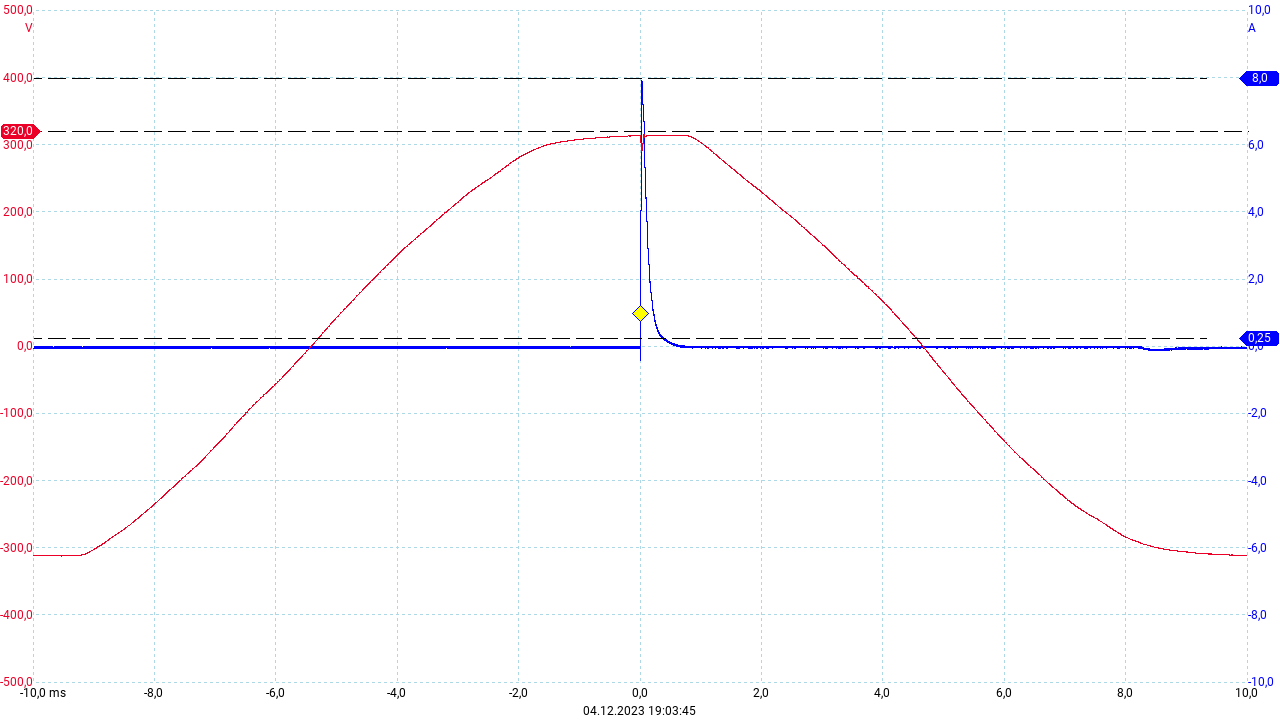Screen dimensions: 1280x720
Task: Select the red 320,0 voltage ruler handle
Action: (x=19, y=131)
